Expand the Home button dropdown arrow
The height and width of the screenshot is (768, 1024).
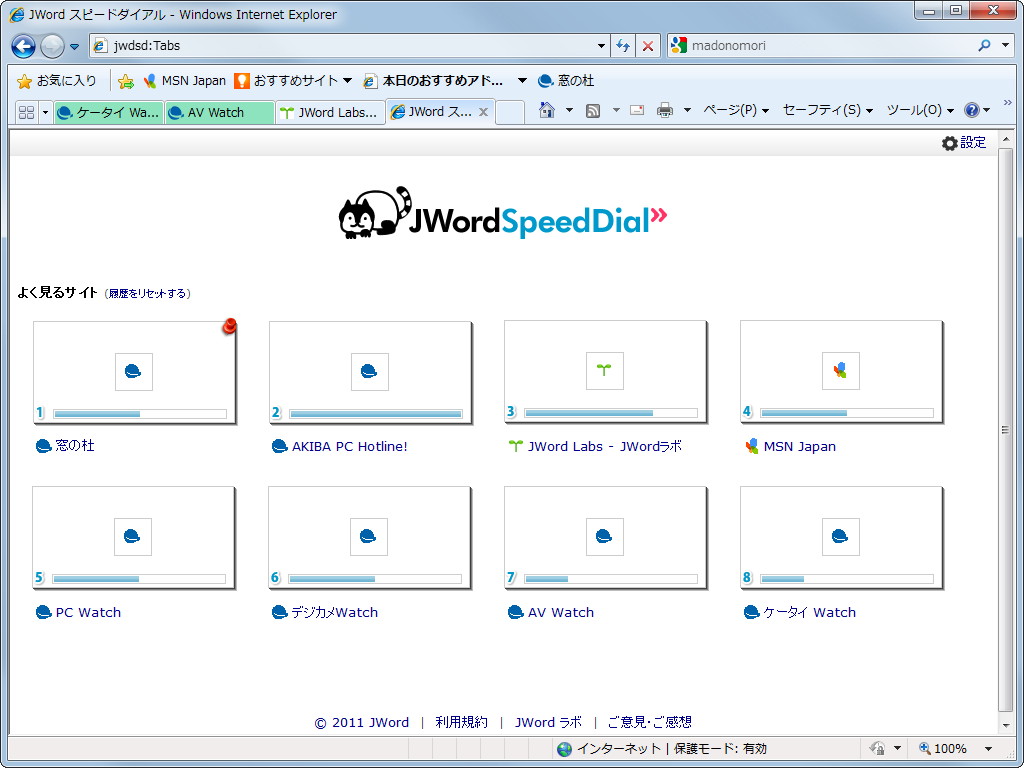(x=569, y=110)
